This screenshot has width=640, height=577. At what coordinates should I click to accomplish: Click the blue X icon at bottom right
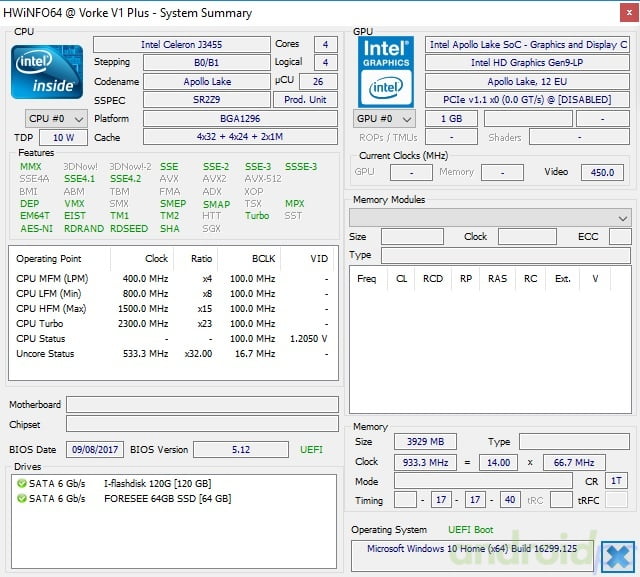pyautogui.click(x=618, y=556)
